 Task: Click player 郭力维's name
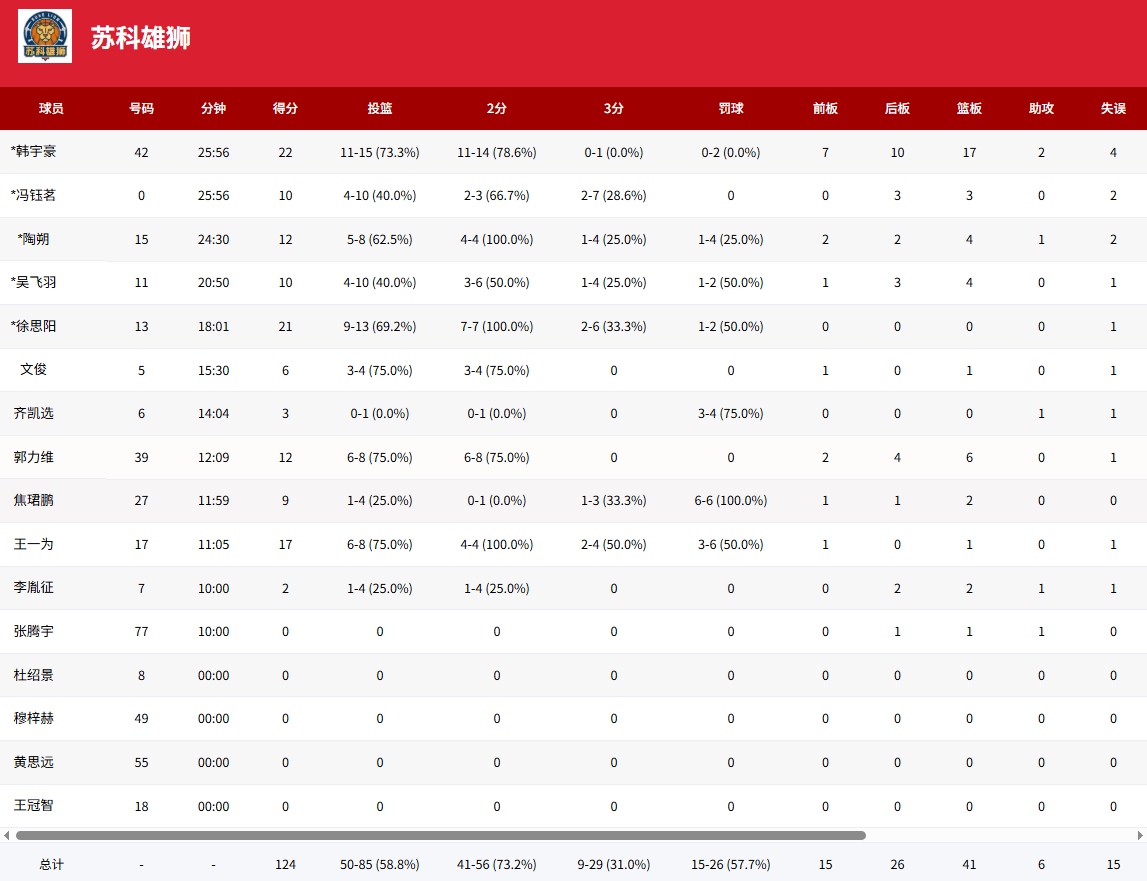point(34,457)
